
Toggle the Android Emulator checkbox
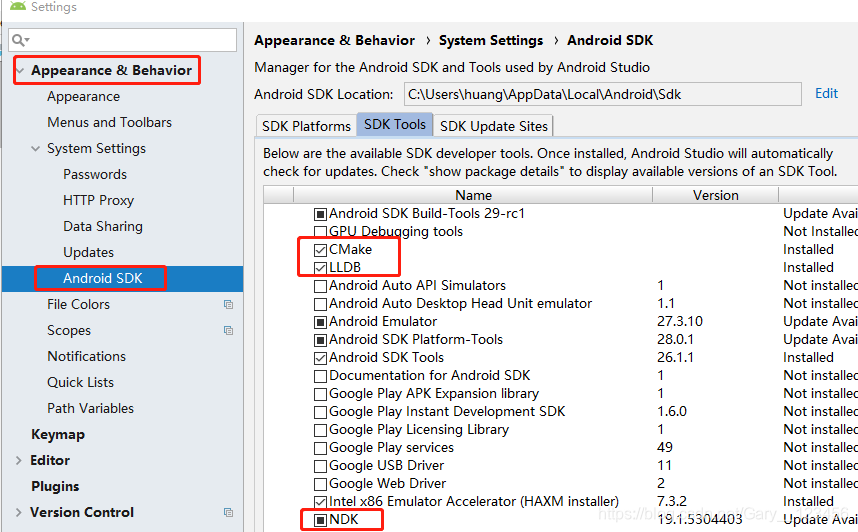point(321,322)
